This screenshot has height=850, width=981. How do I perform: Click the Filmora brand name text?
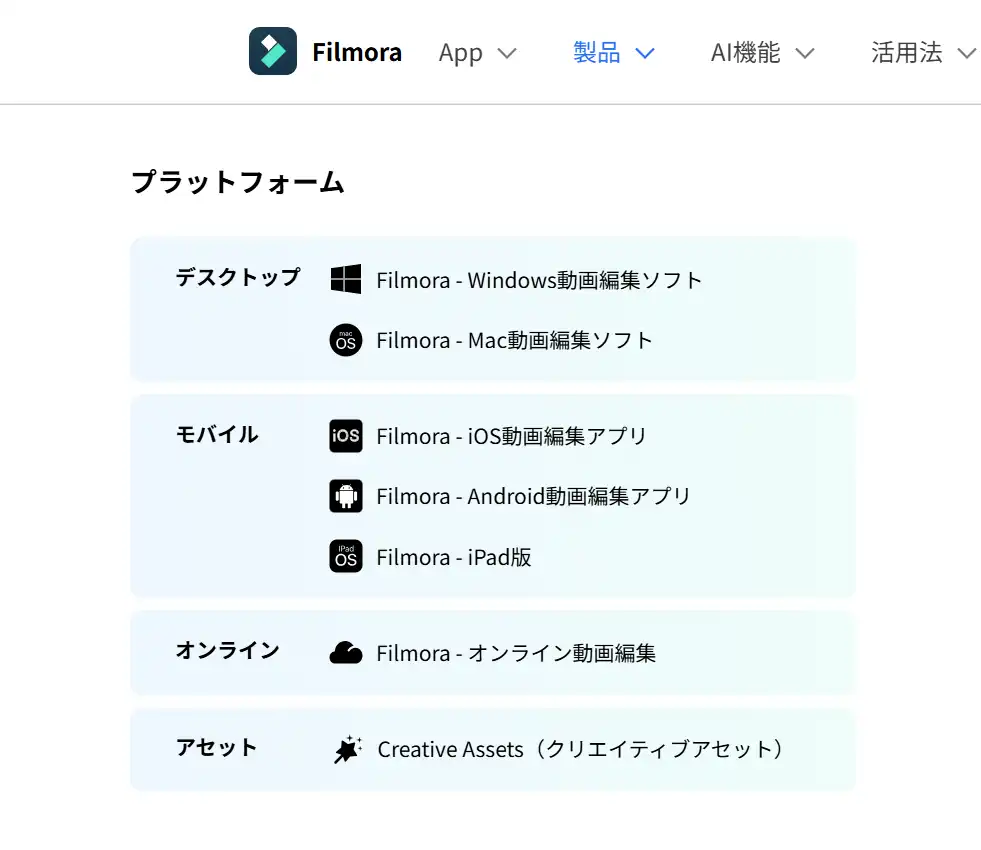(x=356, y=52)
